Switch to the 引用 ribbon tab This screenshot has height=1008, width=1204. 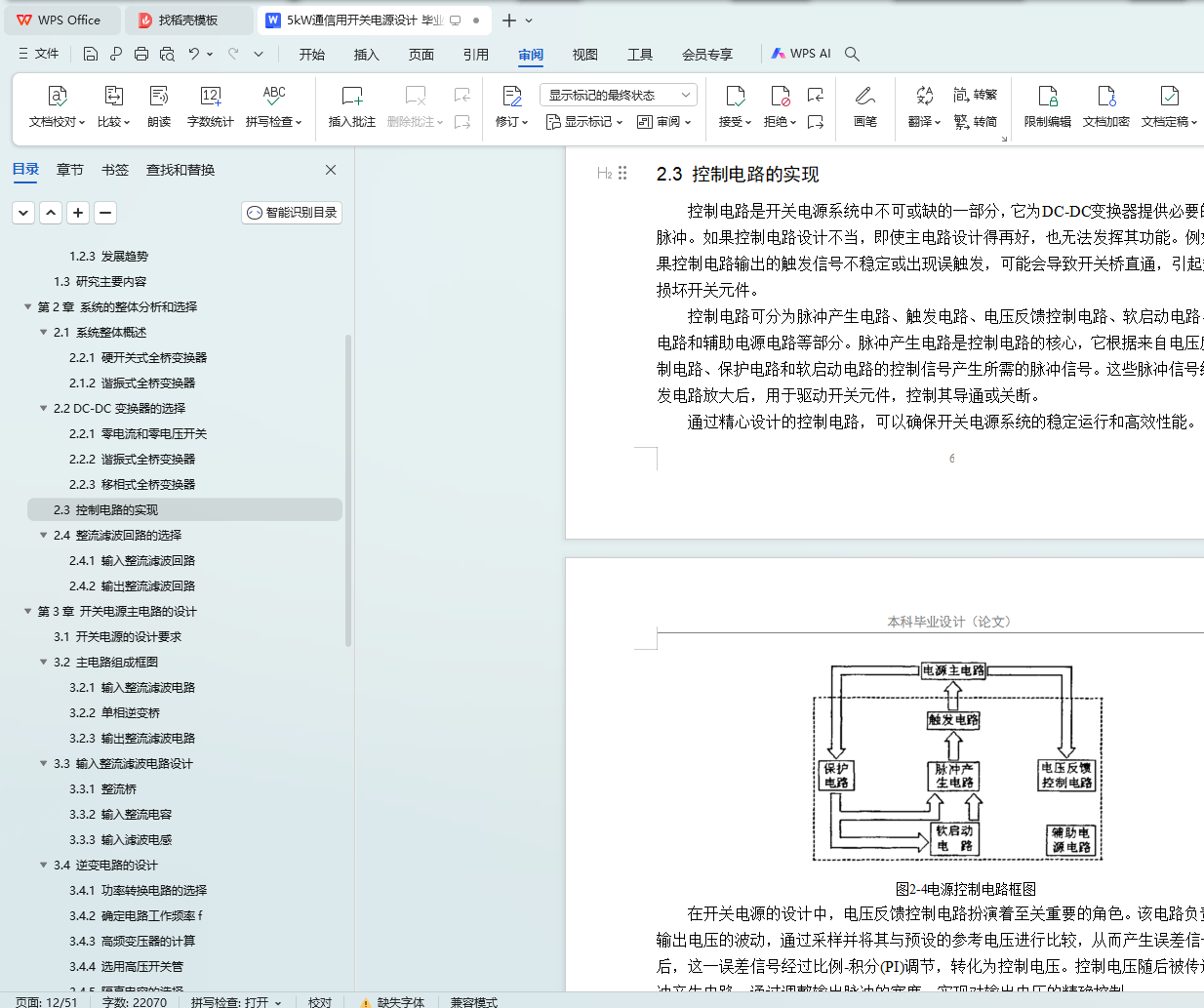click(476, 55)
